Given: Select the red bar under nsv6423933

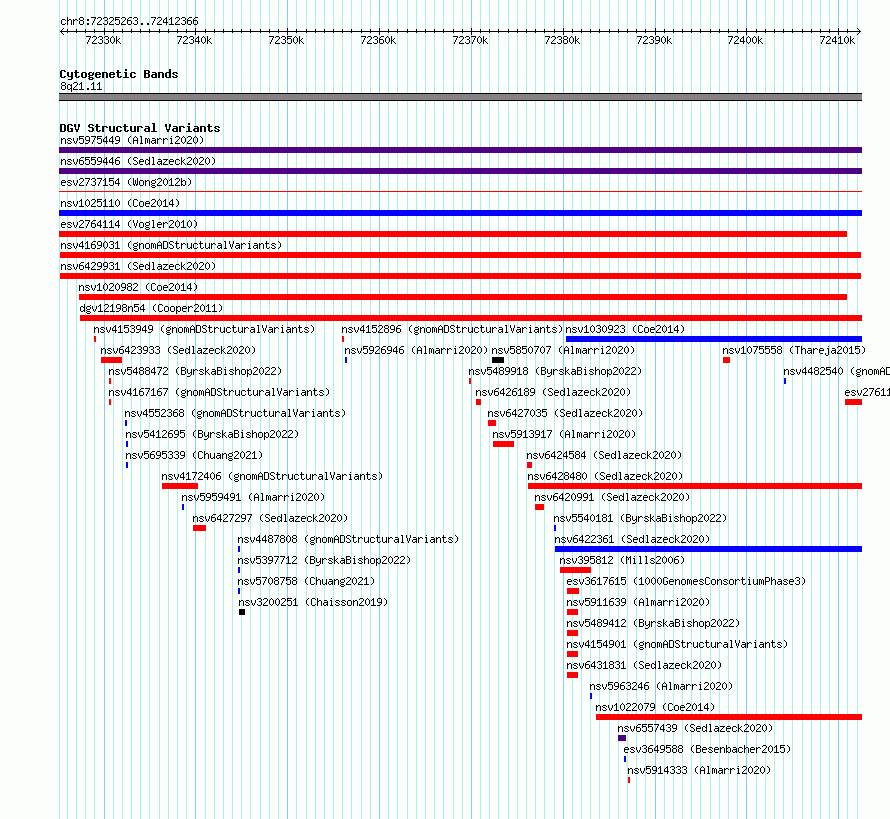Looking at the screenshot, I should [111, 360].
